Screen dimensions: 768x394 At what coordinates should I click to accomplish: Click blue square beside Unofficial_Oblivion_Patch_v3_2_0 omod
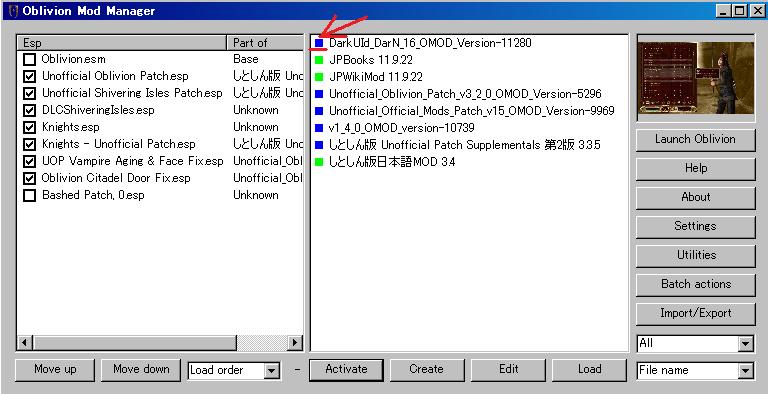click(319, 94)
